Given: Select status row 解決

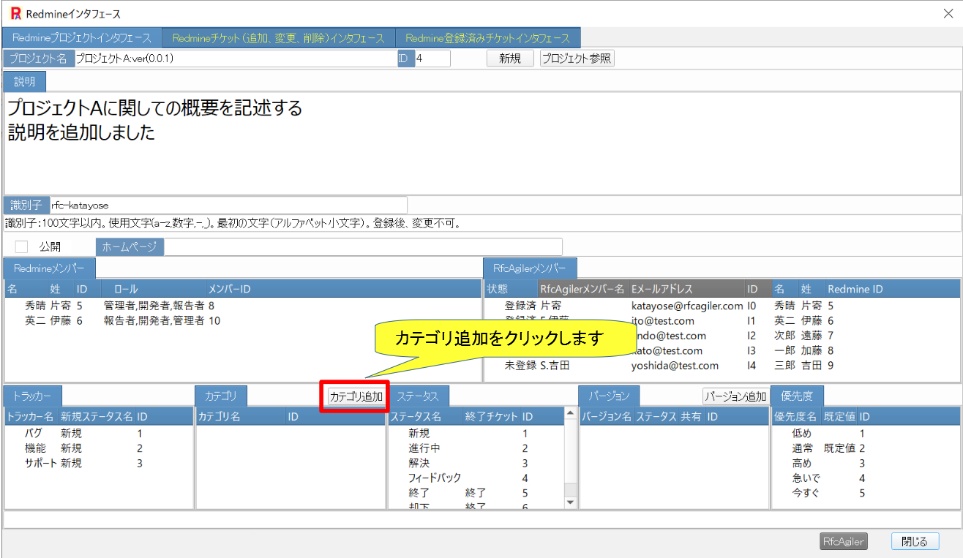Looking at the screenshot, I should pos(476,463).
